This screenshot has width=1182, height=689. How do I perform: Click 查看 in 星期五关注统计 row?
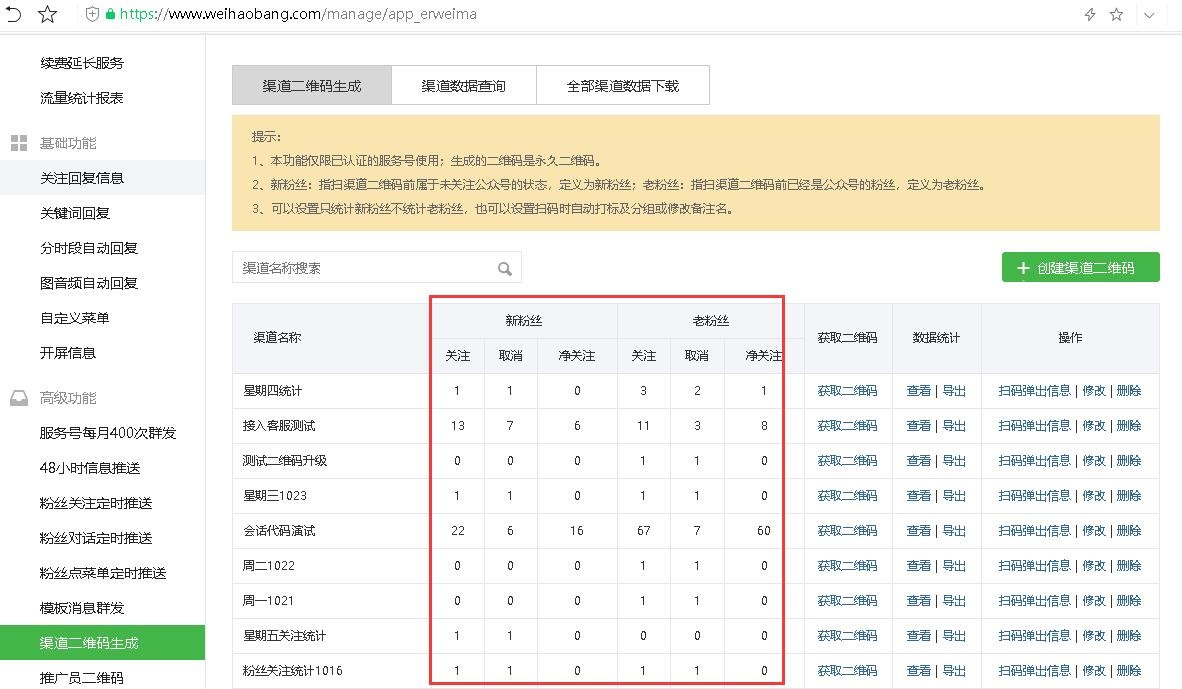pos(918,635)
